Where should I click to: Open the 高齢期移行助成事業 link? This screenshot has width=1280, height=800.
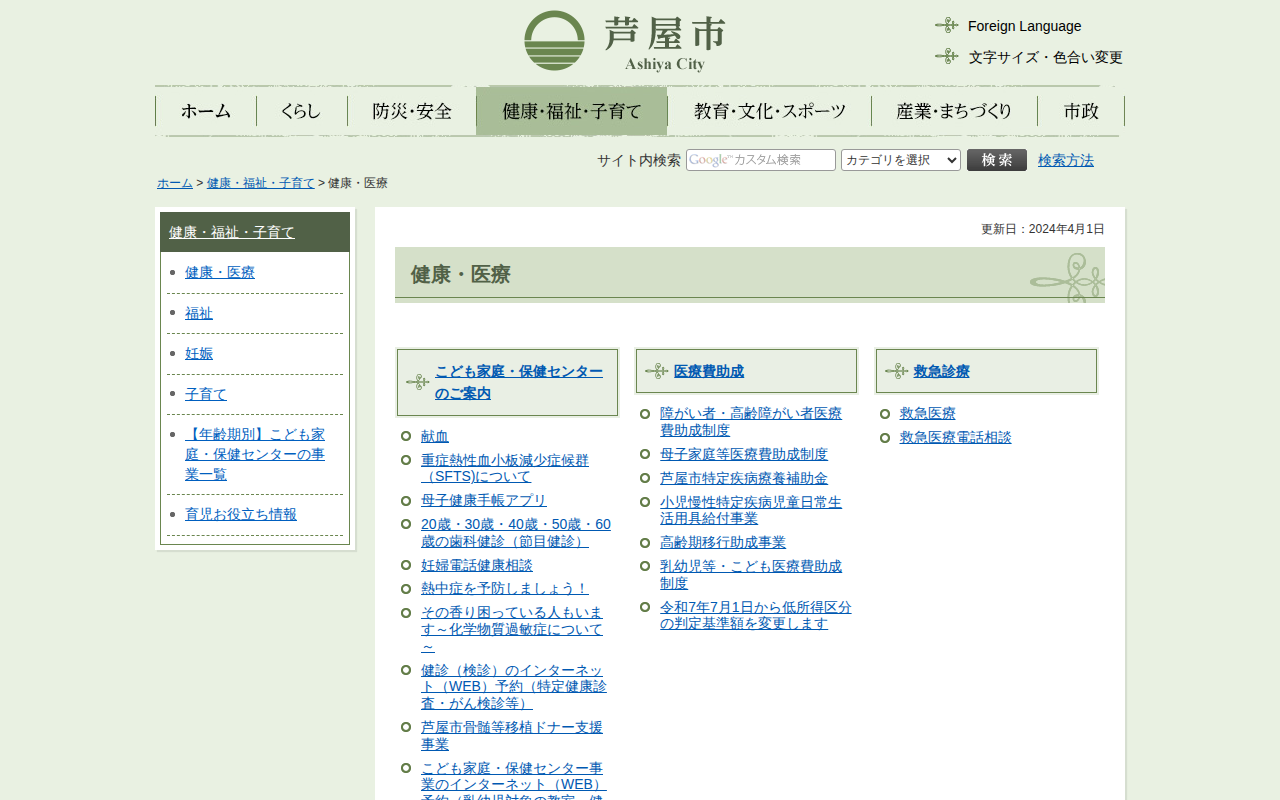point(722,542)
